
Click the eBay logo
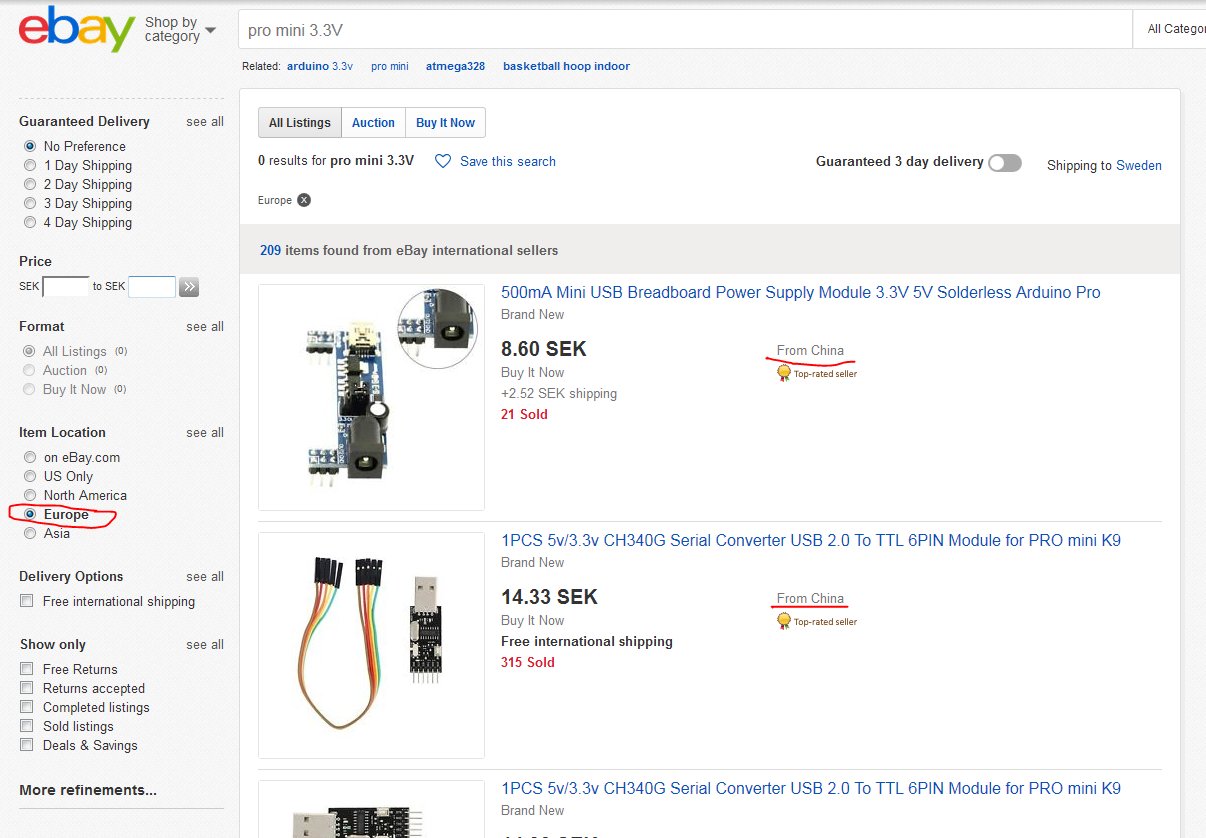(76, 29)
